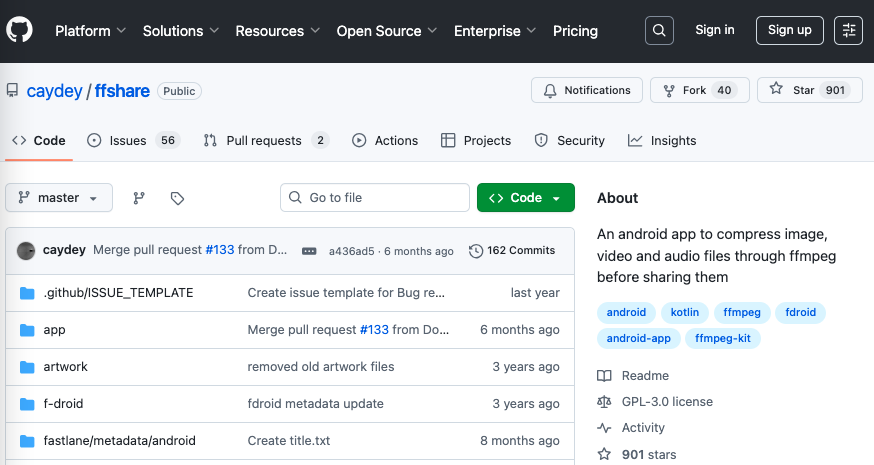Open 'Create title.txt' commit message

click(289, 440)
